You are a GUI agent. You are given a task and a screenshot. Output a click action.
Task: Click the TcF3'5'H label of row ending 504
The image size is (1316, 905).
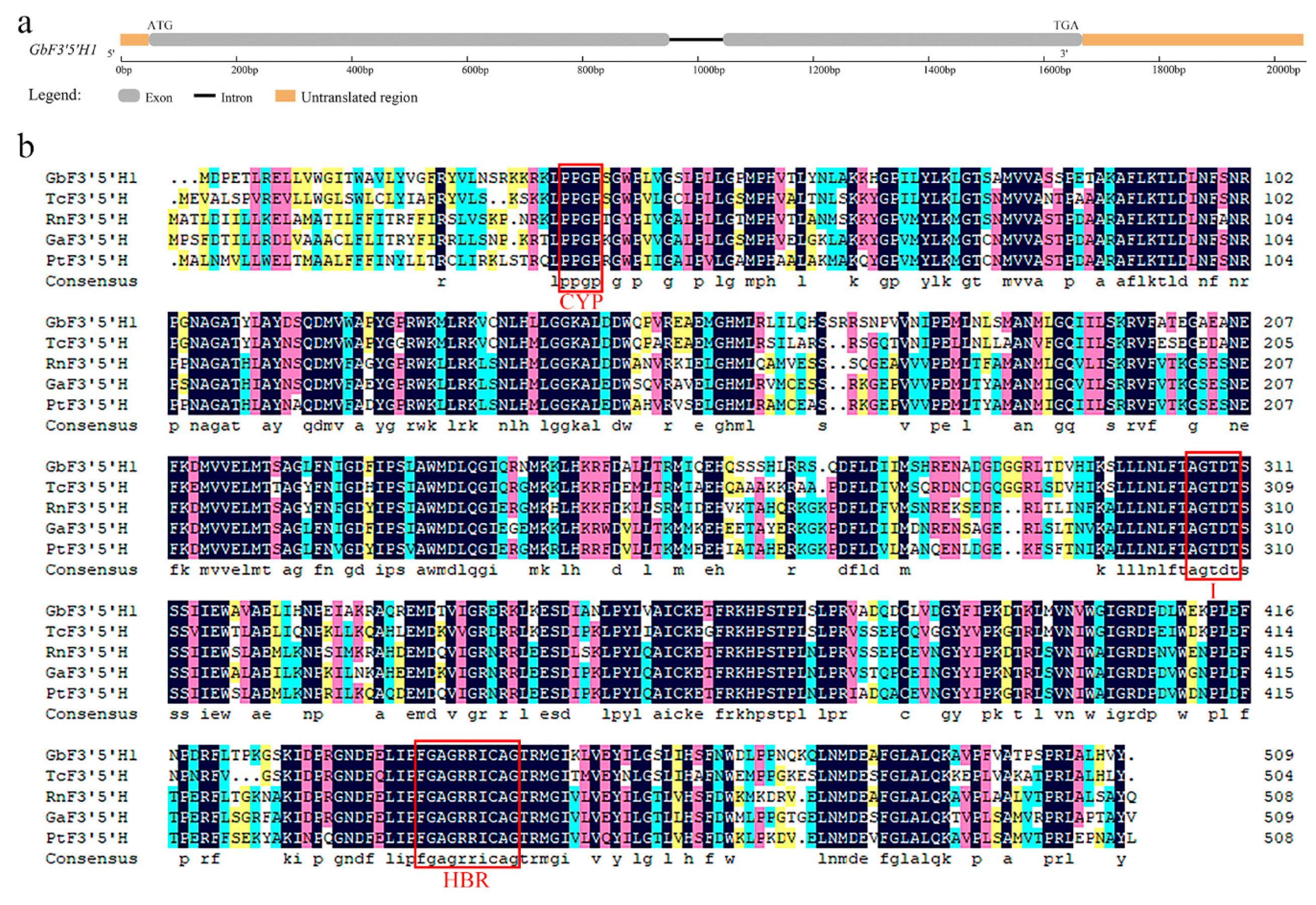click(86, 776)
